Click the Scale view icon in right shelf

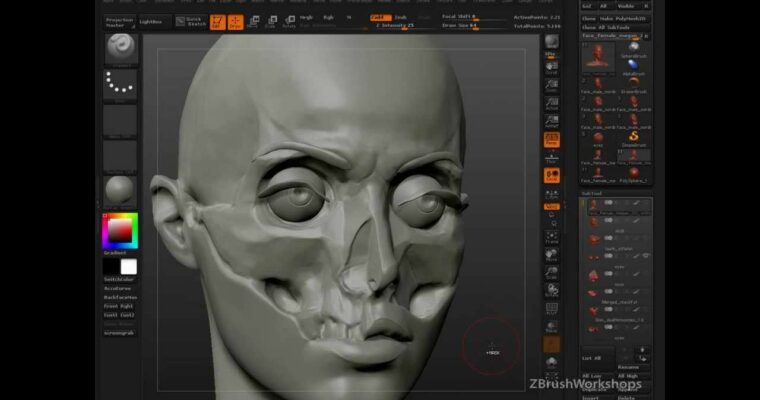[x=552, y=273]
